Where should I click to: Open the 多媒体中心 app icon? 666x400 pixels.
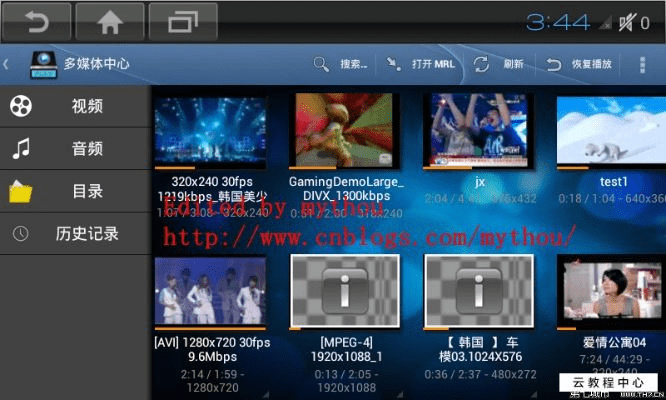[43, 65]
